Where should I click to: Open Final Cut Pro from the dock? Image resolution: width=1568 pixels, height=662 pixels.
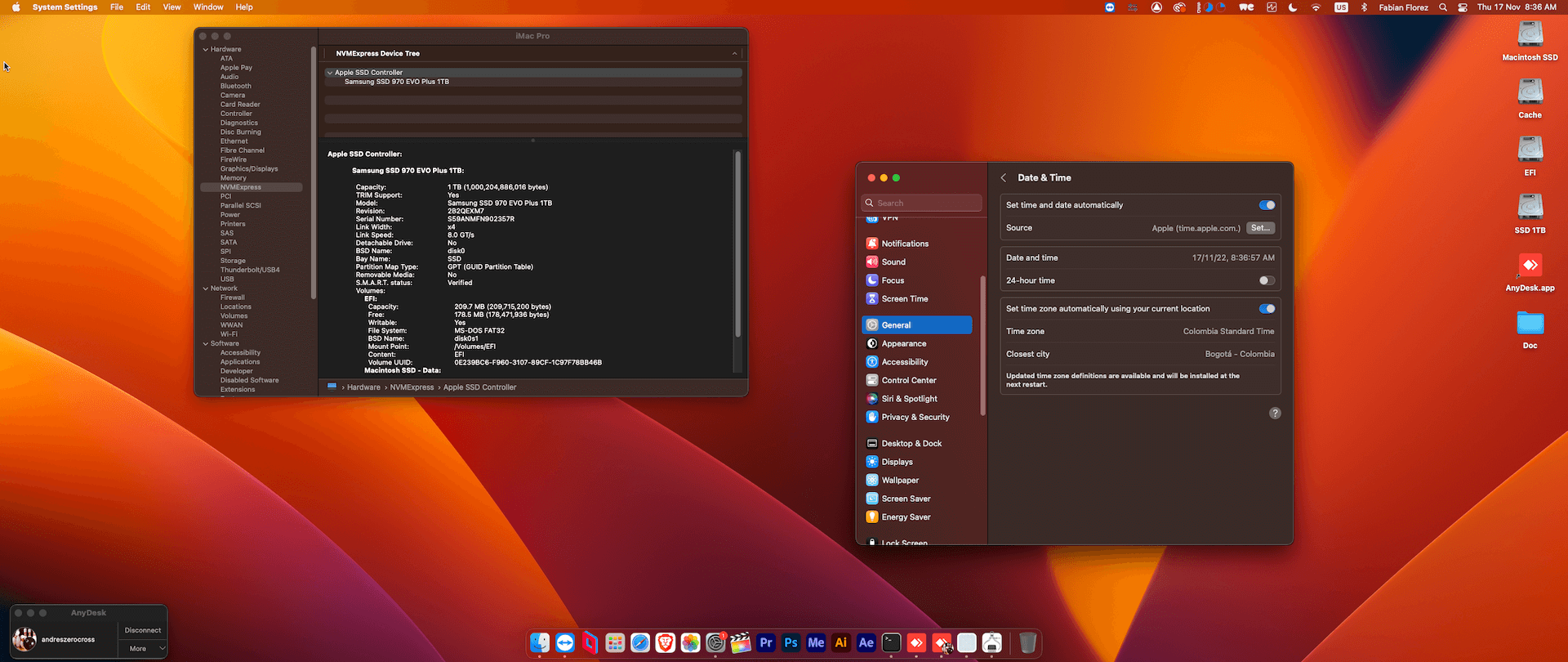(741, 643)
